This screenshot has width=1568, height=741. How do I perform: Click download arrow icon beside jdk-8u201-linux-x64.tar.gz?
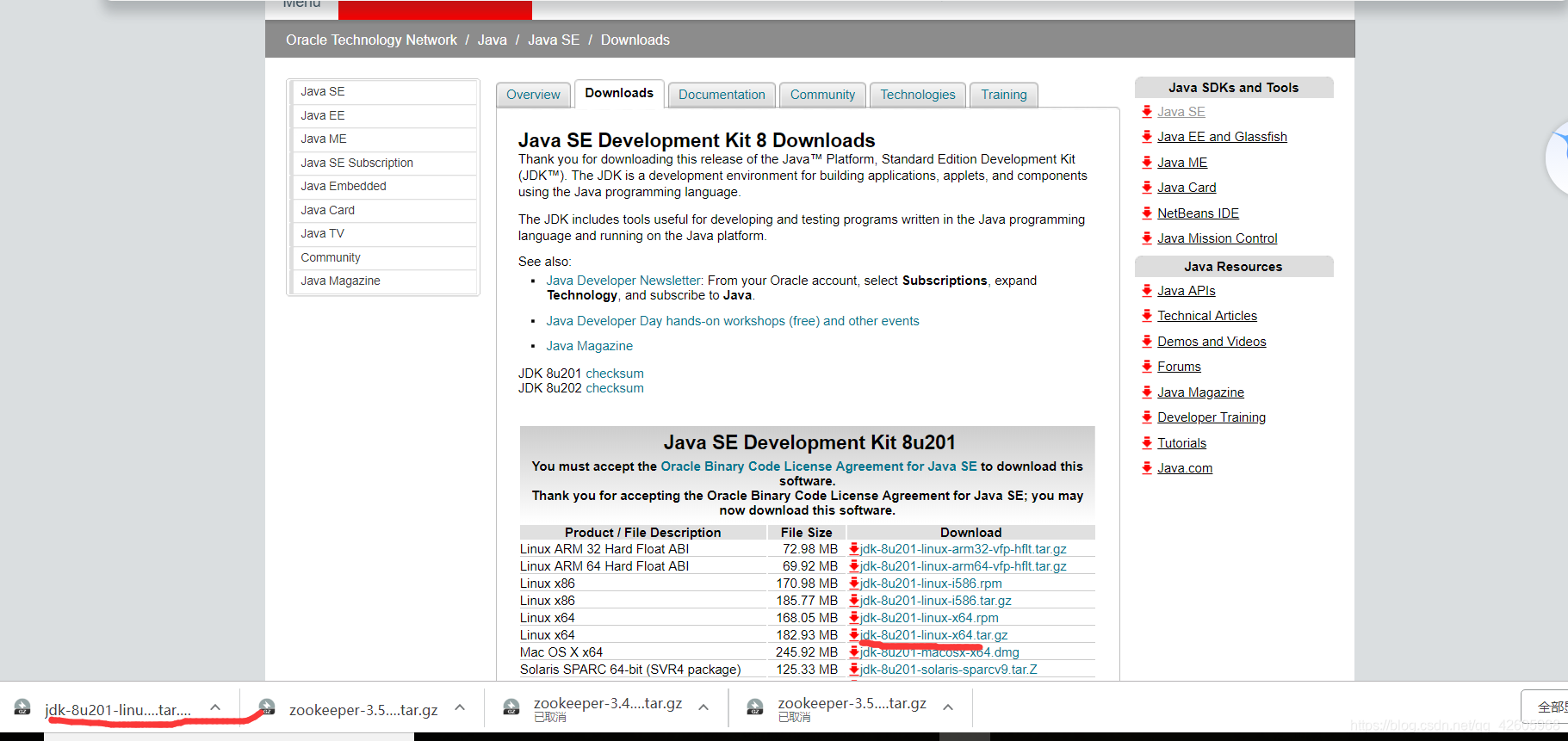(x=854, y=635)
